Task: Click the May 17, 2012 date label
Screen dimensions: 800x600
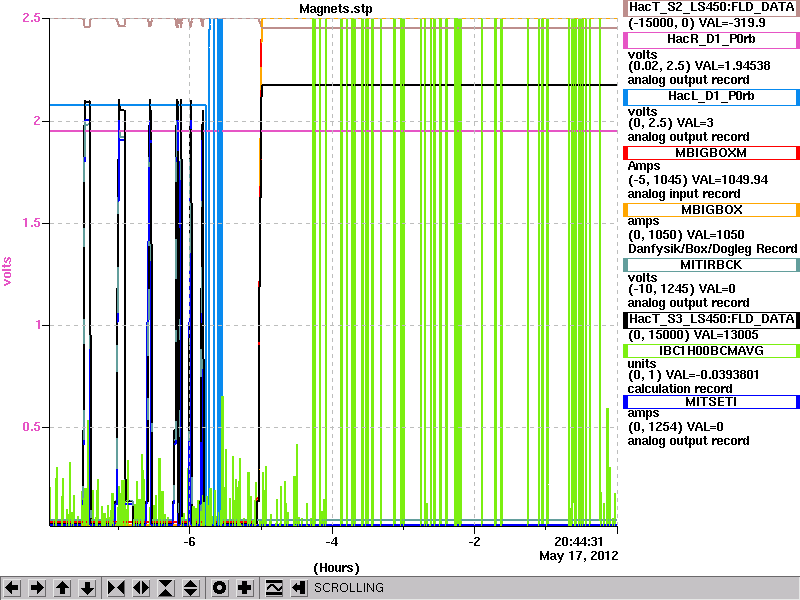Action: tap(579, 556)
